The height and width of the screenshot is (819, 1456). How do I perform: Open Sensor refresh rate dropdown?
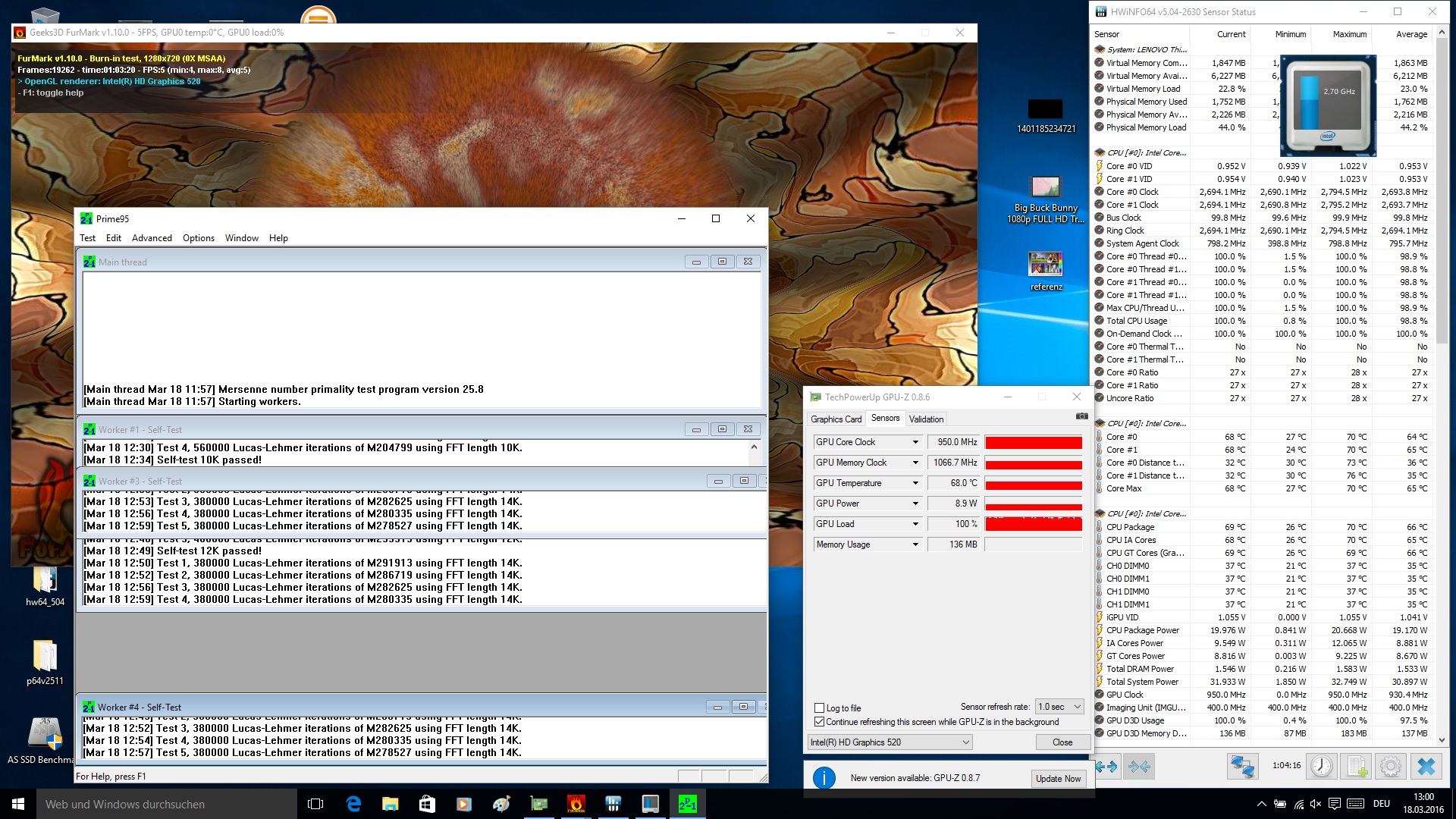click(1059, 707)
